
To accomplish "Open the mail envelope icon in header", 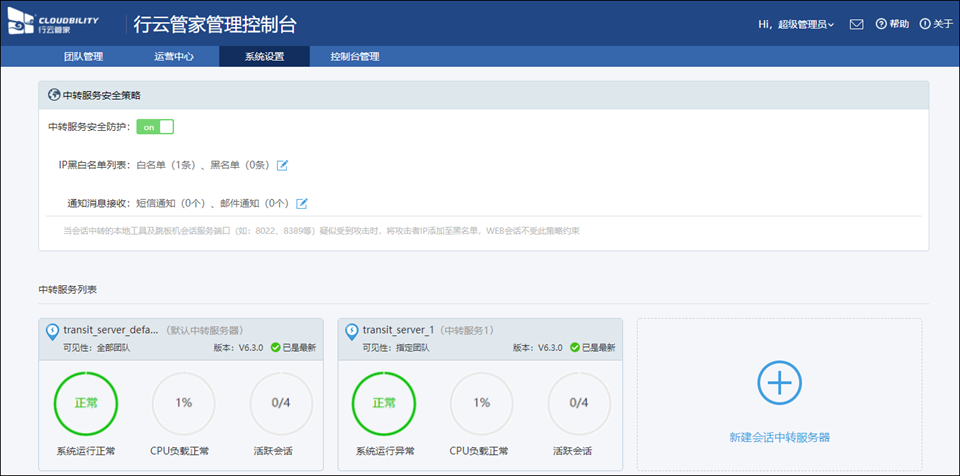I will 856,24.
